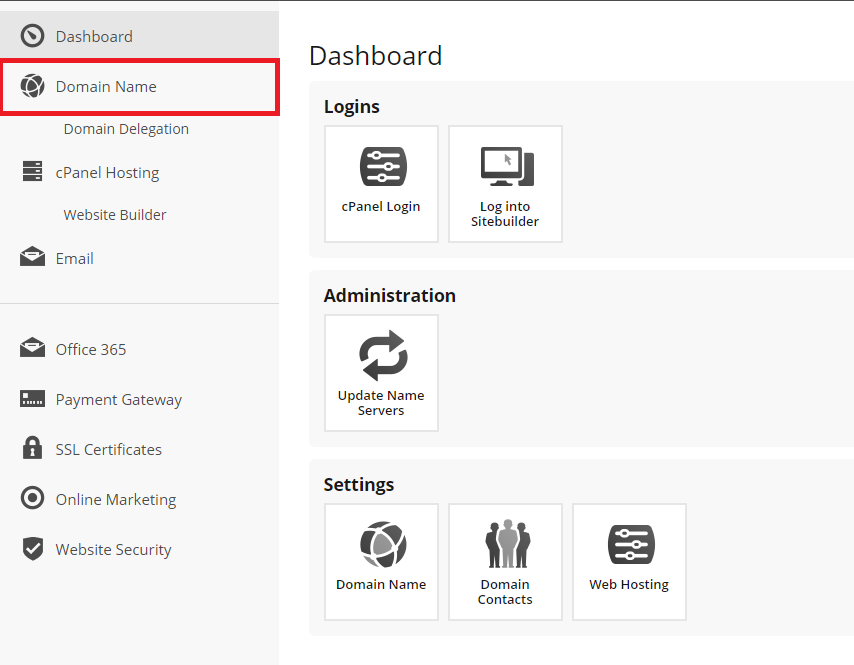Click the Dashboard gauge icon in sidebar
Viewport: 854px width, 665px height.
click(32, 36)
